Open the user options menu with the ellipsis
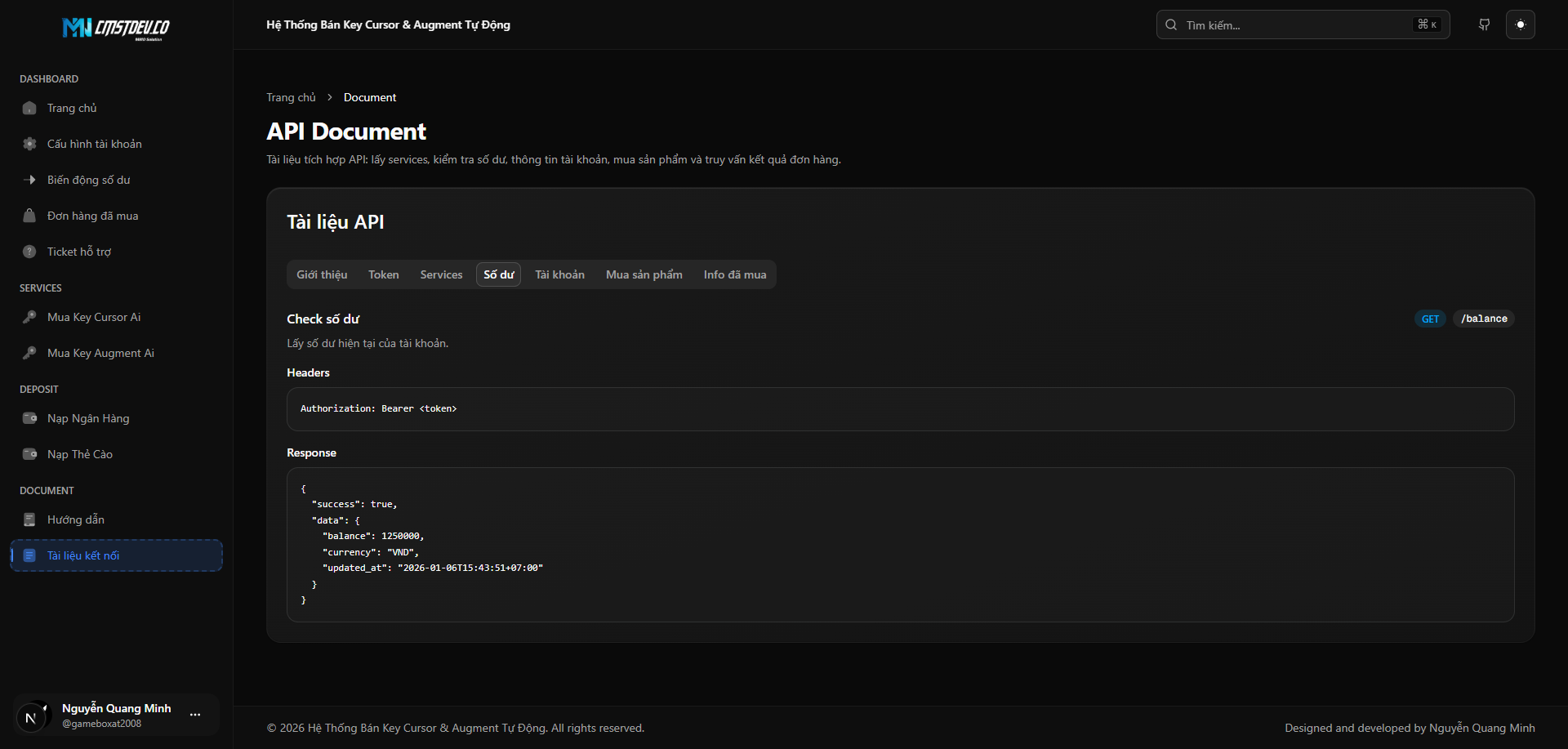 (195, 715)
